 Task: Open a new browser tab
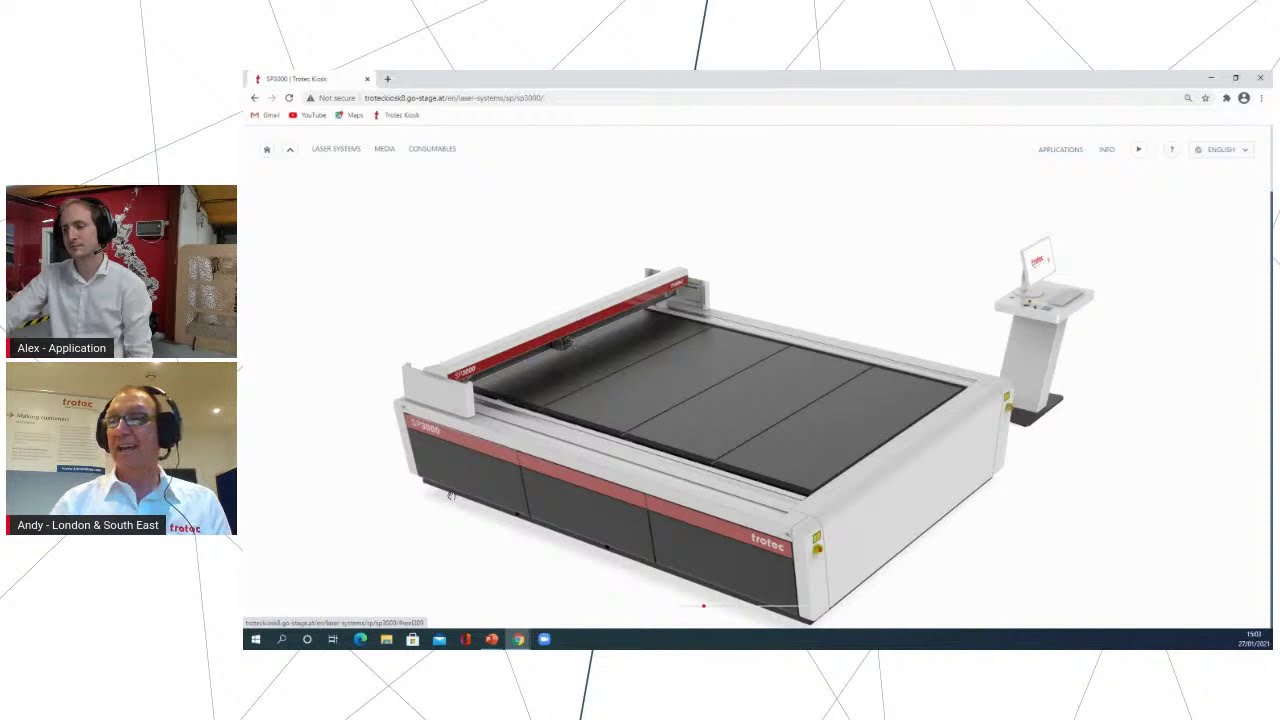[388, 79]
